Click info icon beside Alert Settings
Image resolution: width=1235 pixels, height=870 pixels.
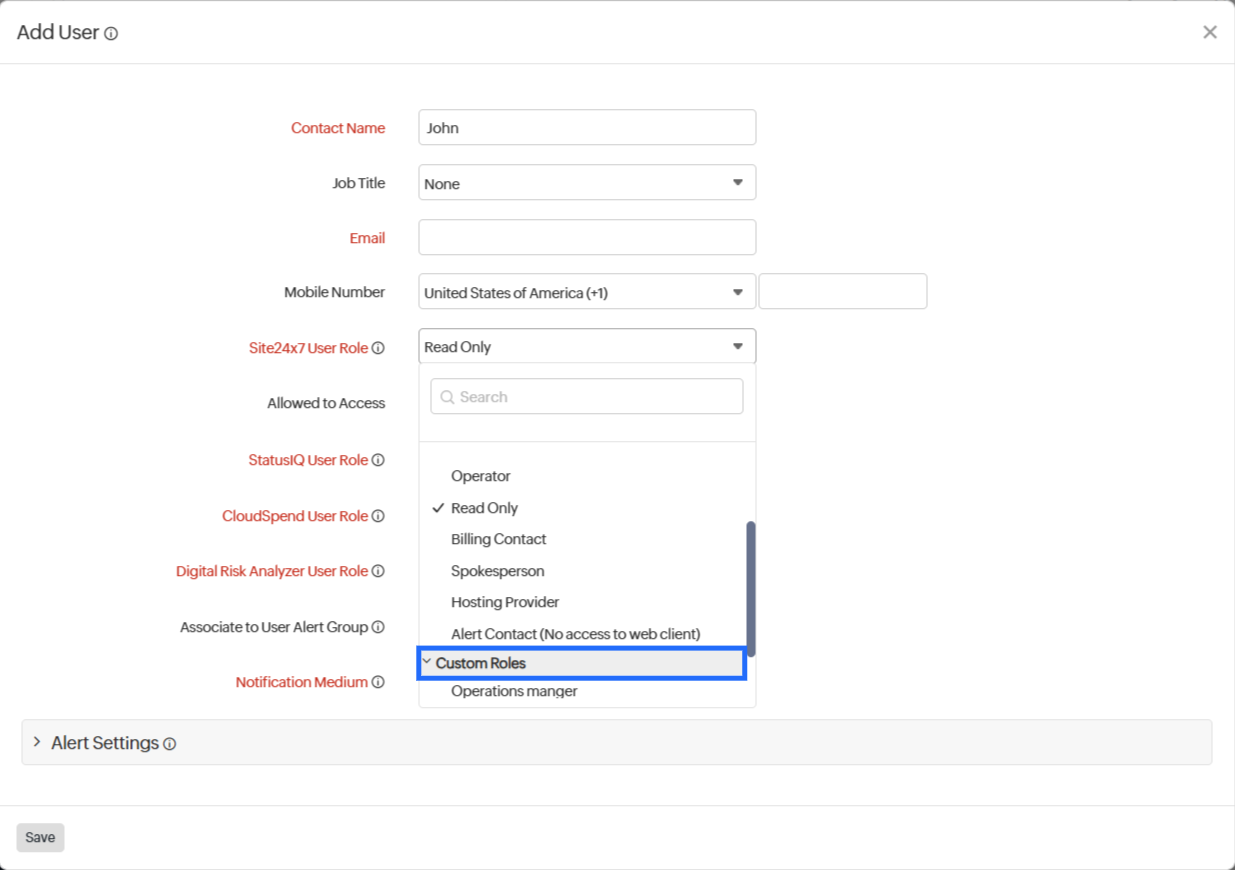point(170,744)
